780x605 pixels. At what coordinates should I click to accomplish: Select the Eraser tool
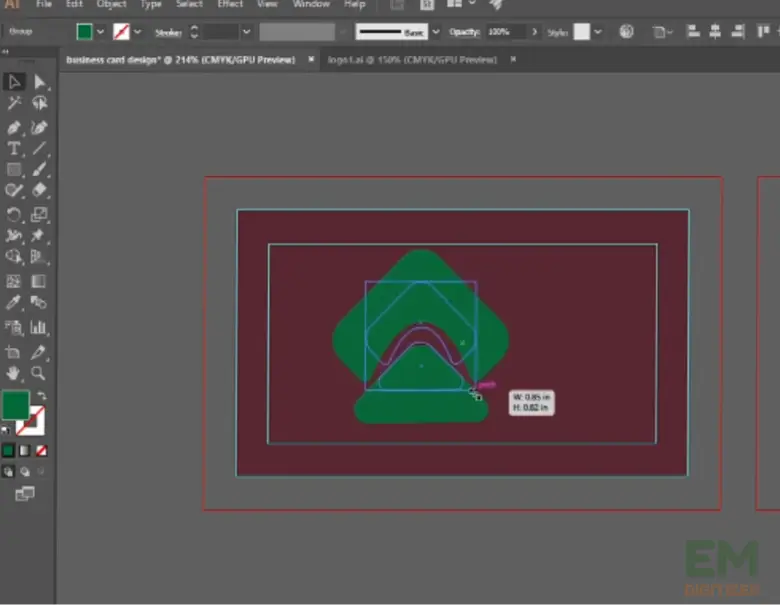[x=39, y=190]
